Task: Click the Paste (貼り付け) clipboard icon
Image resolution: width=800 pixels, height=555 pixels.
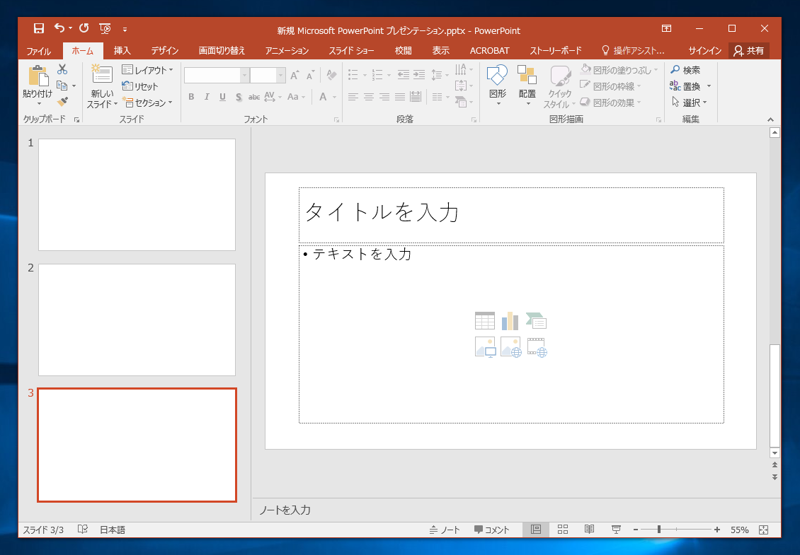Action: click(x=38, y=77)
